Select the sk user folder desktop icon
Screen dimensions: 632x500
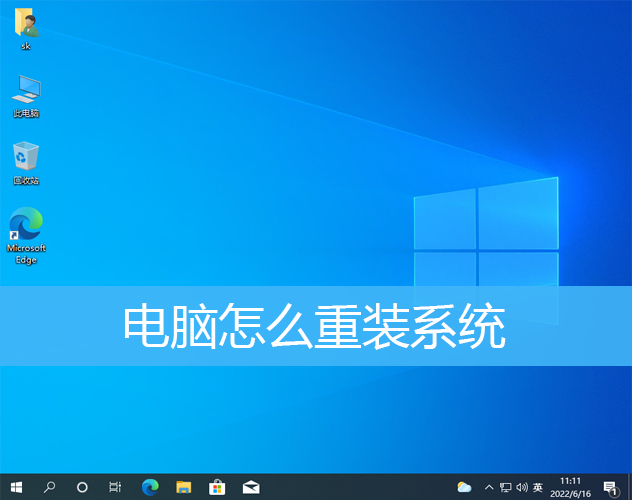pyautogui.click(x=25, y=28)
